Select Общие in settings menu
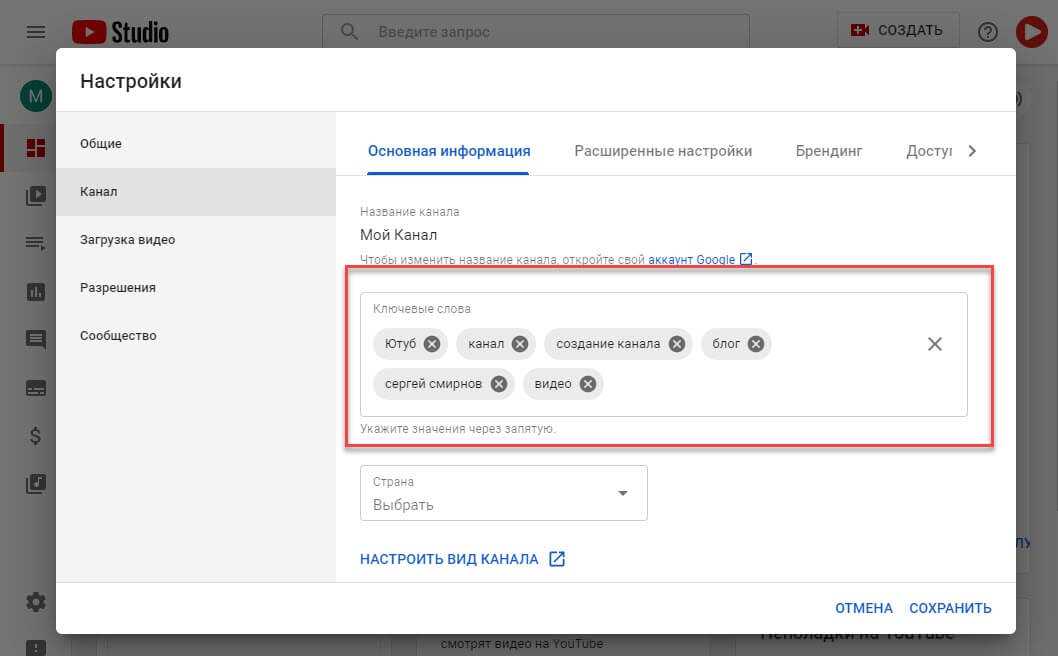 click(x=196, y=144)
